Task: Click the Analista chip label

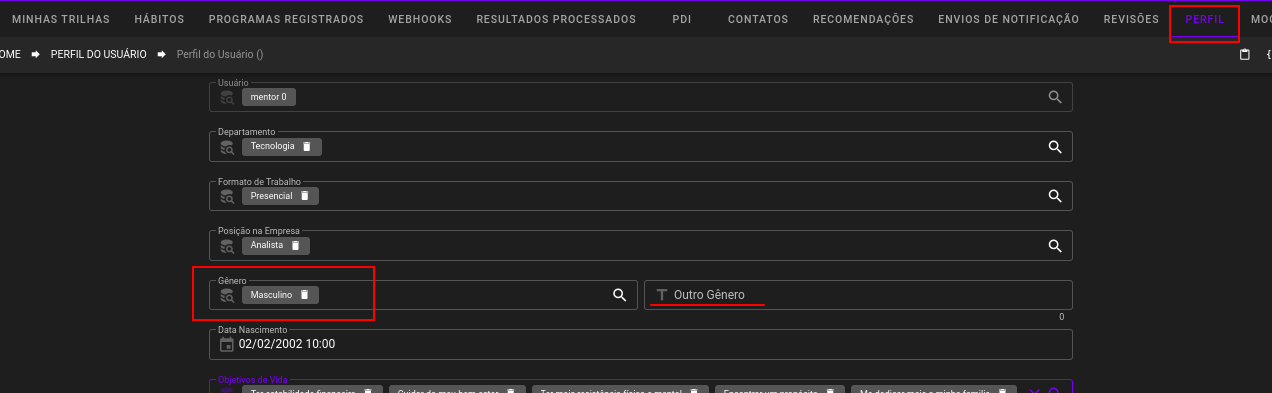Action: pos(267,245)
